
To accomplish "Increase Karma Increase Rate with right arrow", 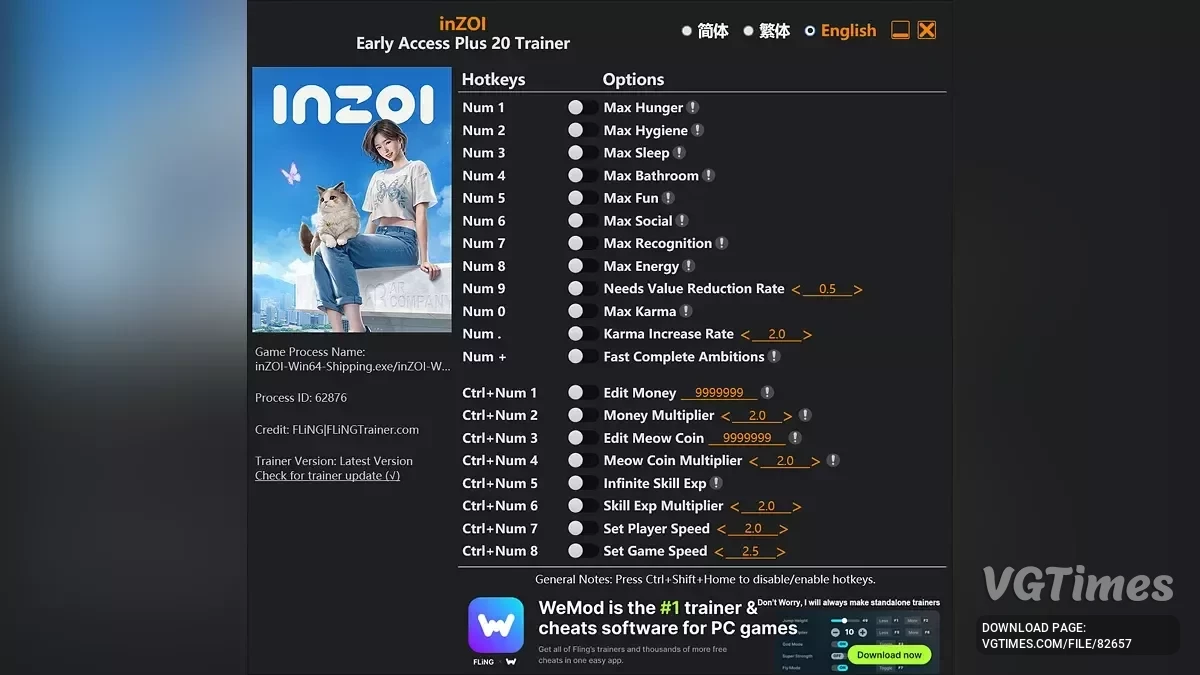I will pos(807,334).
